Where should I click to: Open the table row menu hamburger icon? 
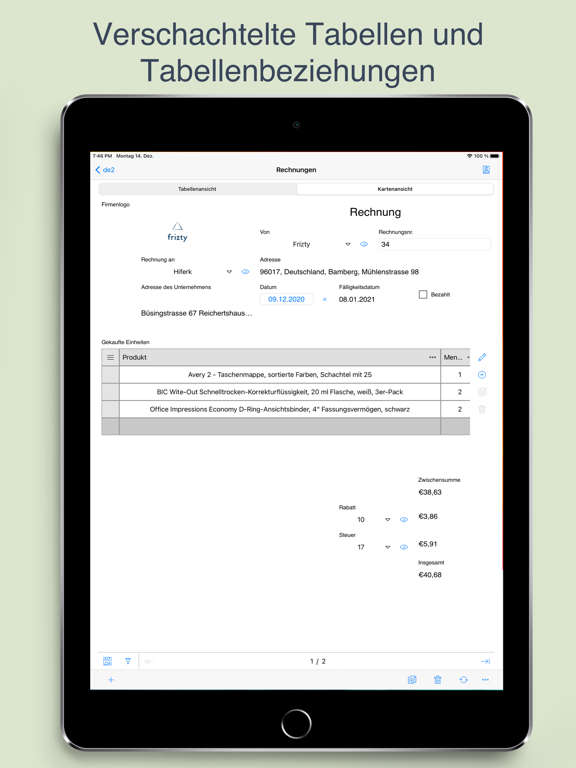[110, 358]
